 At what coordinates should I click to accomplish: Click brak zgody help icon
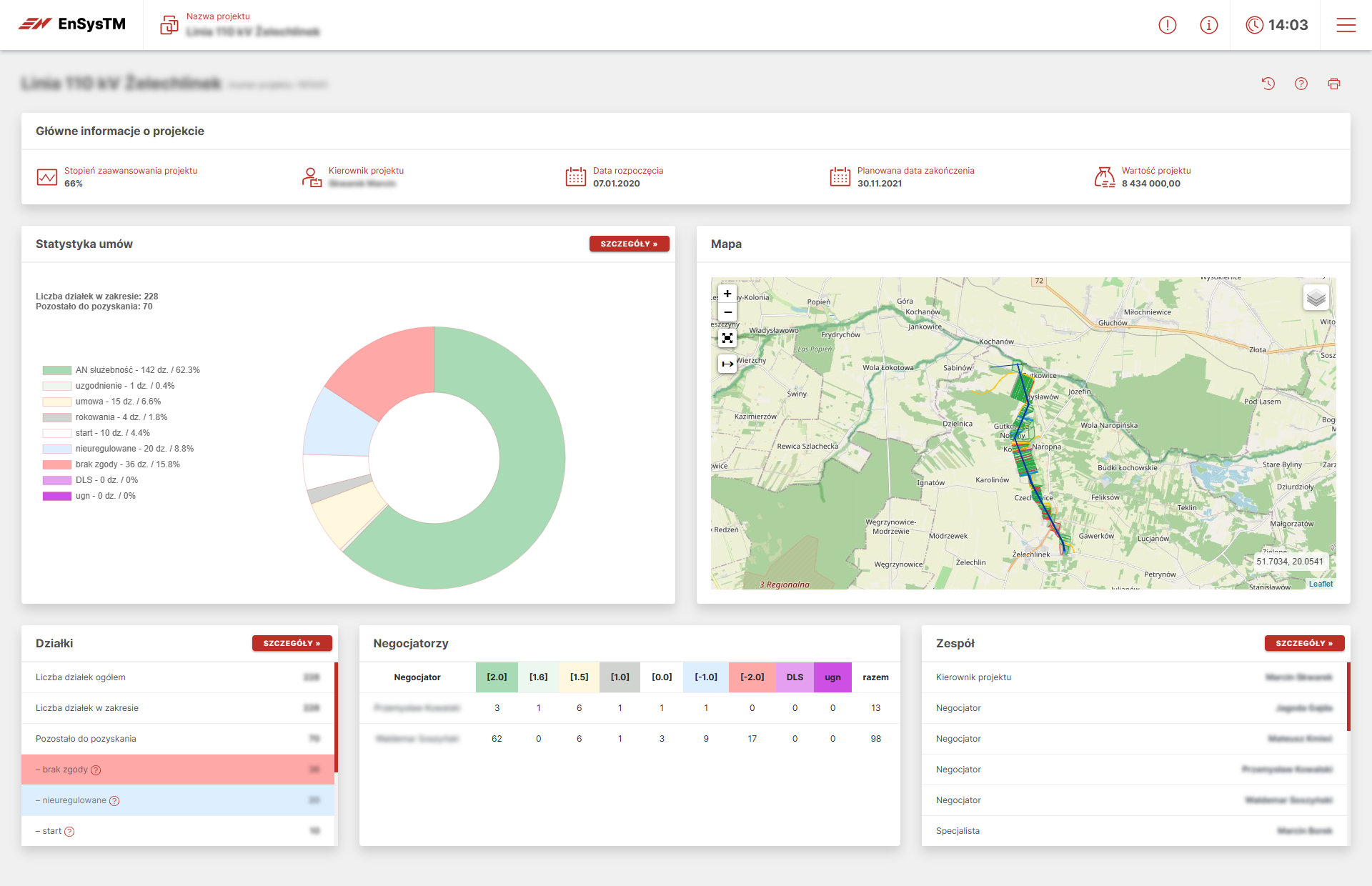coord(96,770)
